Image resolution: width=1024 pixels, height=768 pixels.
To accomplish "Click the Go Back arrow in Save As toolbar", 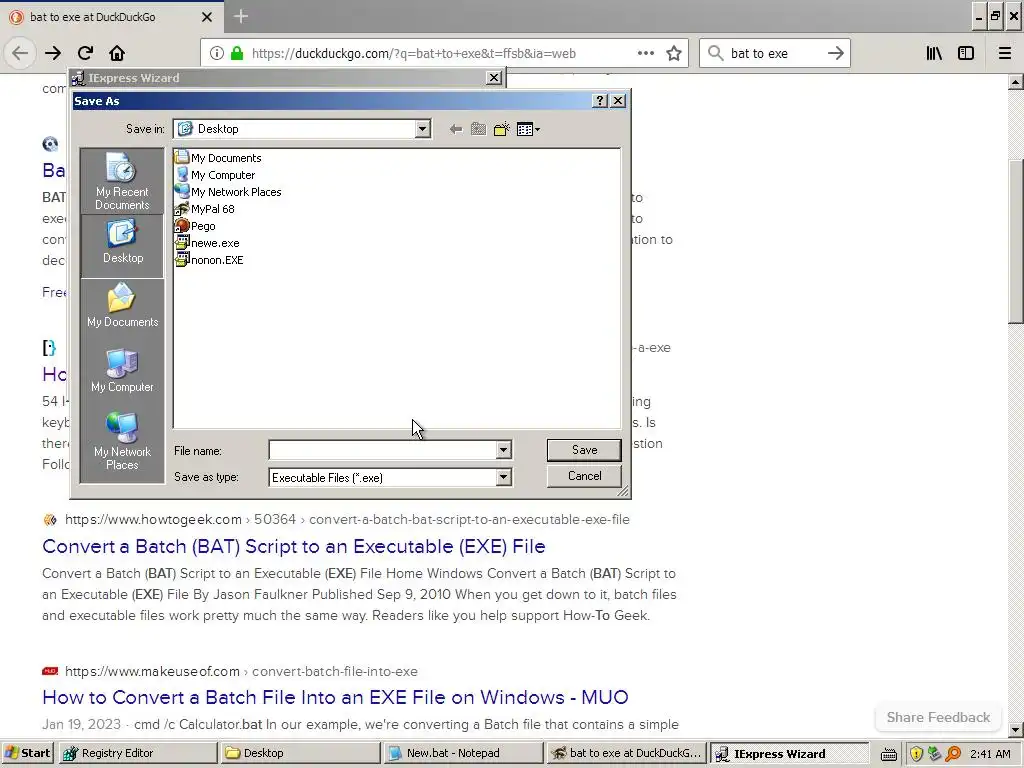I will click(x=456, y=129).
